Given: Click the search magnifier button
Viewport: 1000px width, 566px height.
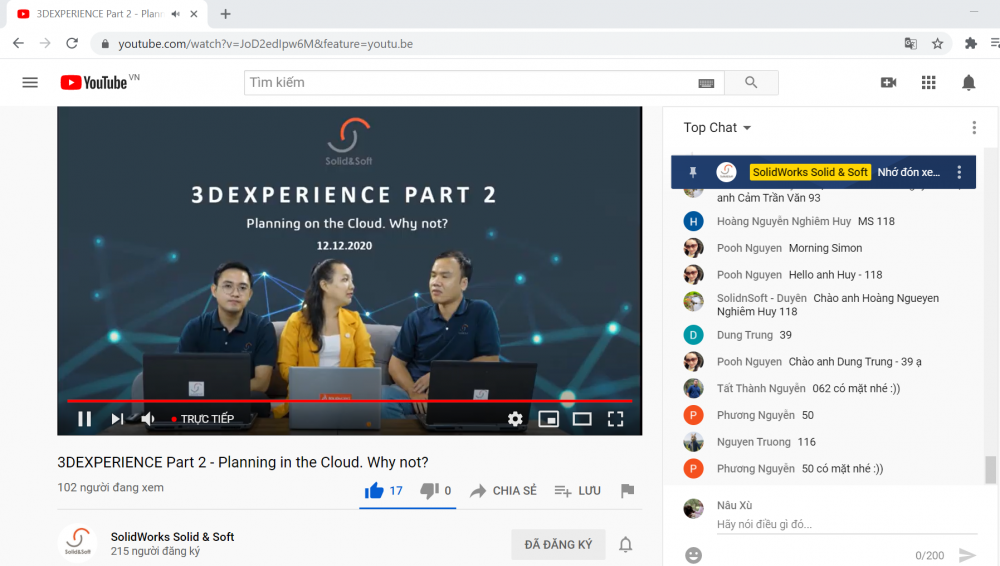Looking at the screenshot, I should coord(751,82).
